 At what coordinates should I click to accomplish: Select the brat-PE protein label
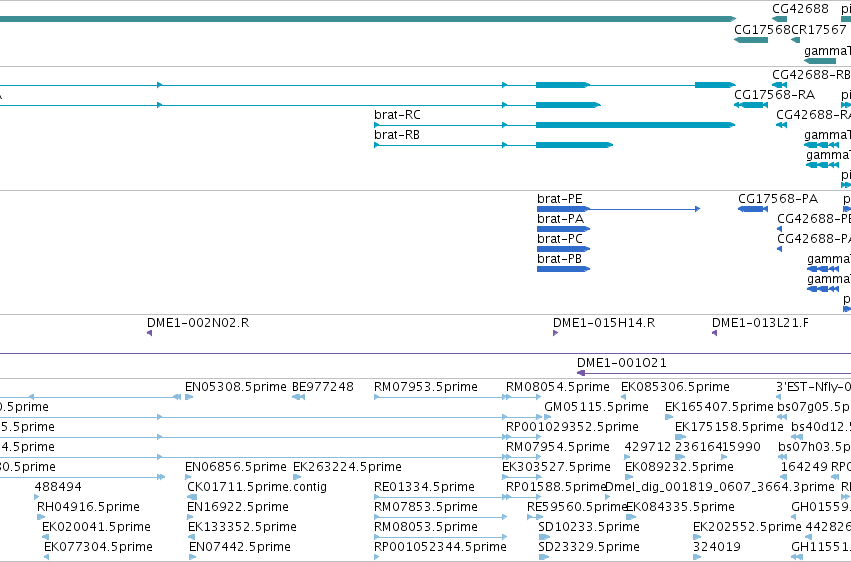(x=560, y=199)
